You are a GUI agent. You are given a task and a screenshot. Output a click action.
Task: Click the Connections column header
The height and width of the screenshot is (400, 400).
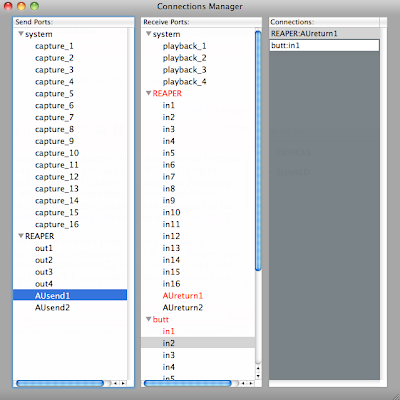point(324,22)
